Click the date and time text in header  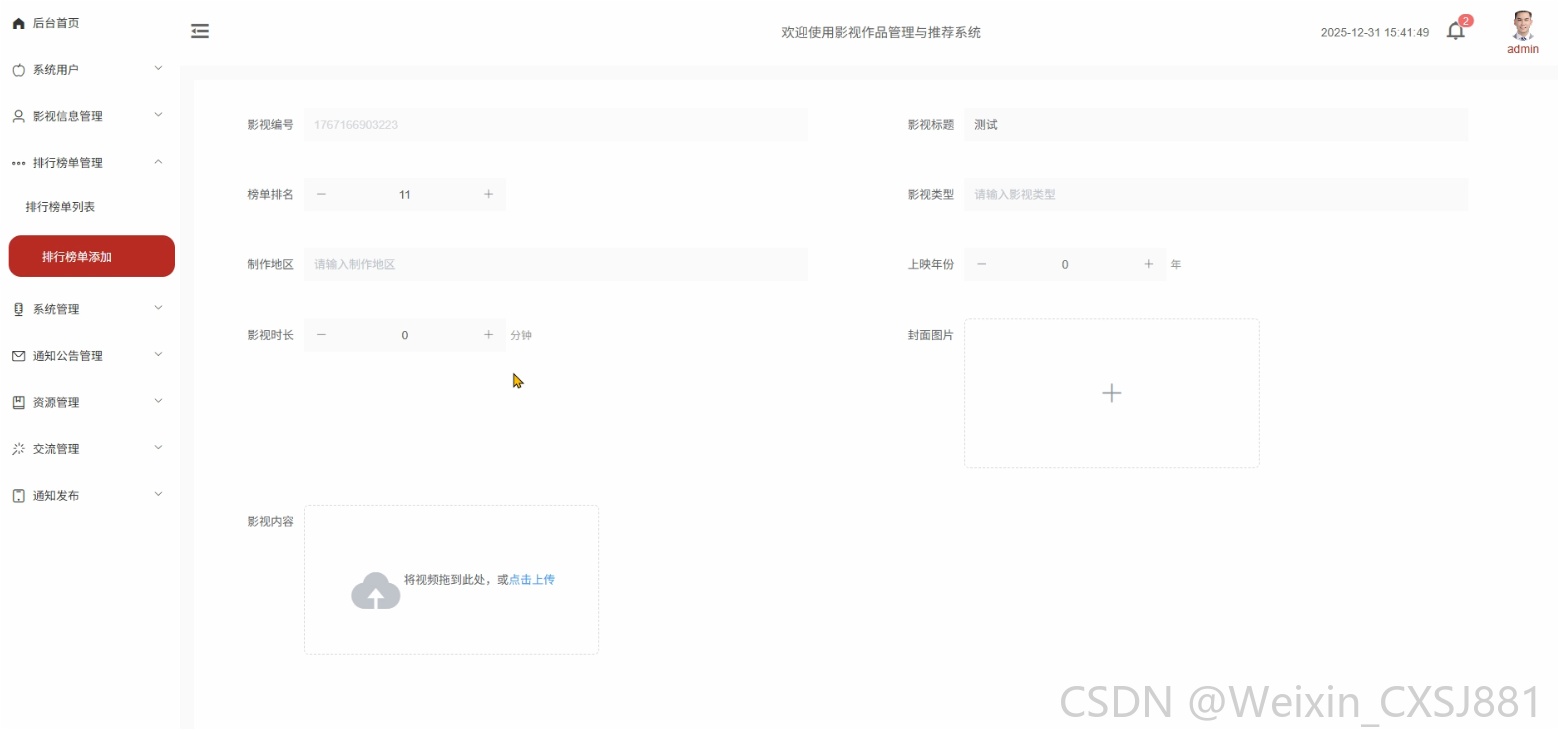(1375, 33)
